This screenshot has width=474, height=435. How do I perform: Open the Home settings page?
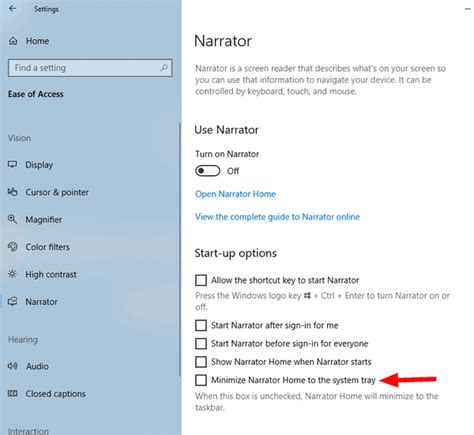37,41
